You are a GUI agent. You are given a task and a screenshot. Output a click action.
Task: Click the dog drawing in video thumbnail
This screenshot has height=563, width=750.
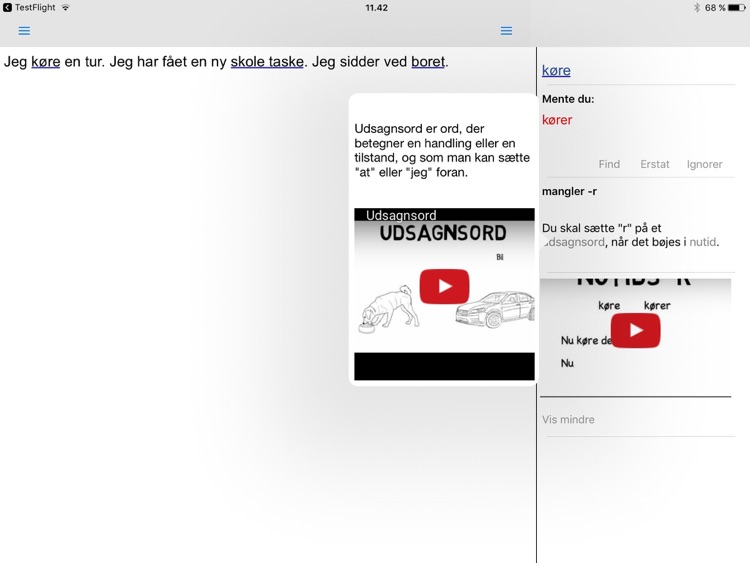coord(389,309)
